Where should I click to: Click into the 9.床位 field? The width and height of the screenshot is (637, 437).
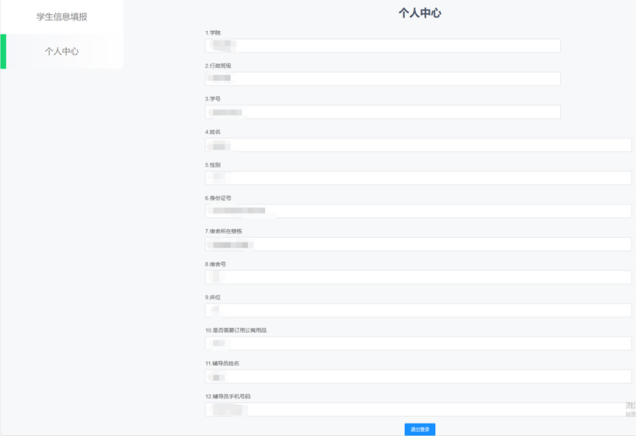click(418, 310)
